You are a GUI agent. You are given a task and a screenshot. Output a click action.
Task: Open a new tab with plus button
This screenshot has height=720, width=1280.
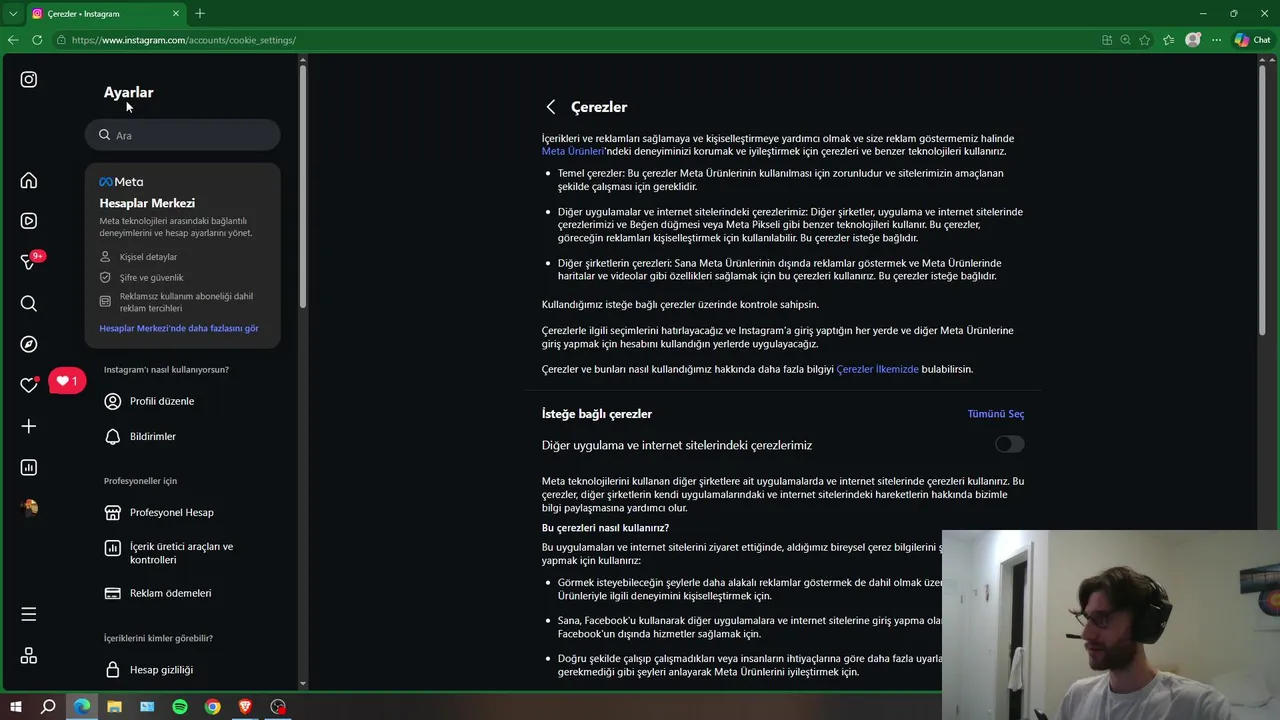click(x=200, y=14)
